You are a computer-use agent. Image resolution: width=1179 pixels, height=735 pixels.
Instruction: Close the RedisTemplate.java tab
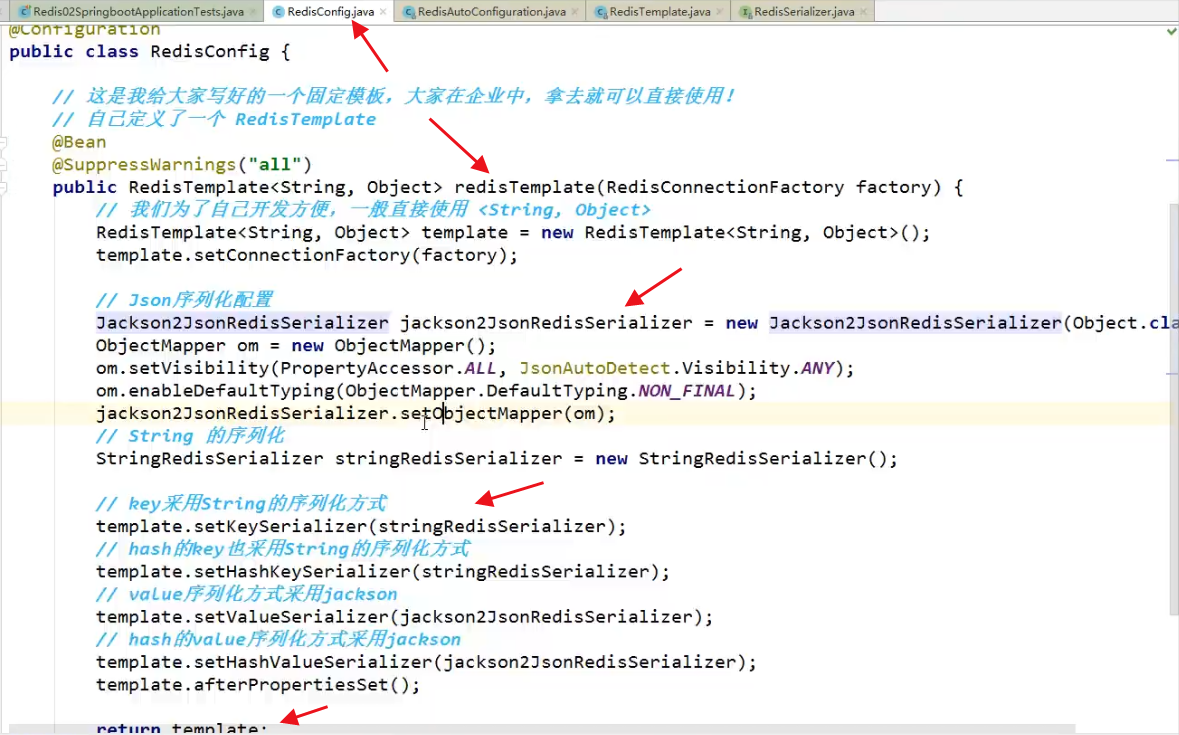[x=719, y=11]
